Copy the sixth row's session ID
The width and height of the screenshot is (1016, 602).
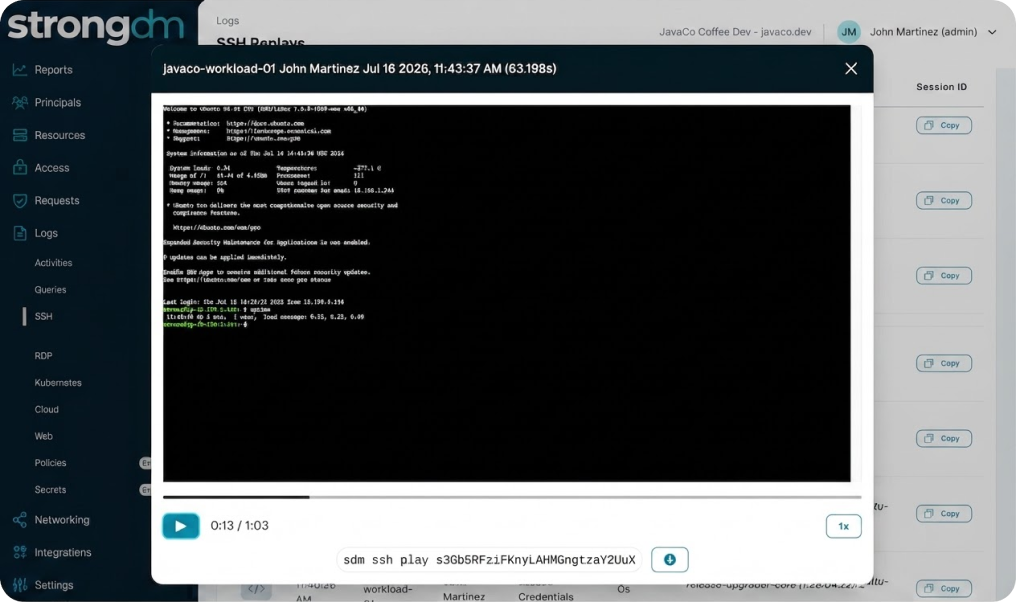click(943, 513)
